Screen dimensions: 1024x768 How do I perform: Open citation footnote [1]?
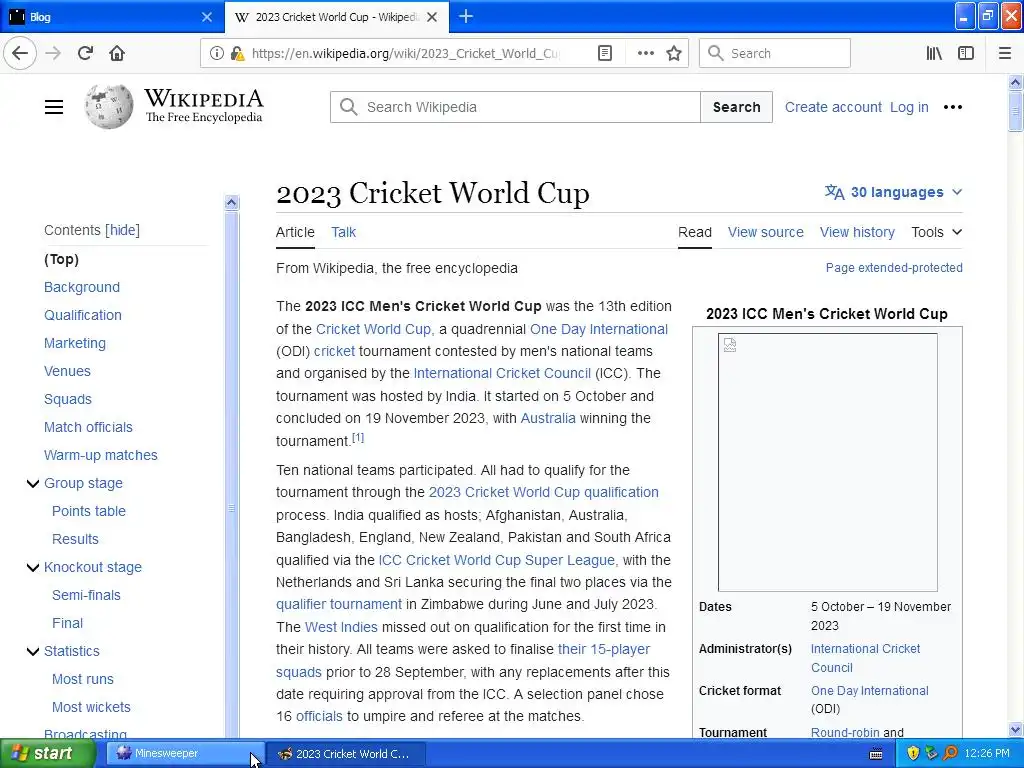click(358, 438)
